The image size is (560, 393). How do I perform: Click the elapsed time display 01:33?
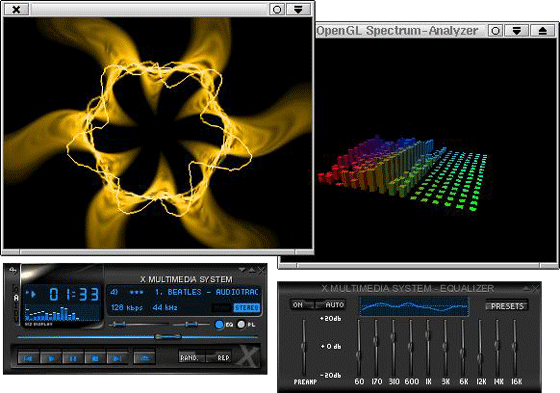tap(74, 294)
